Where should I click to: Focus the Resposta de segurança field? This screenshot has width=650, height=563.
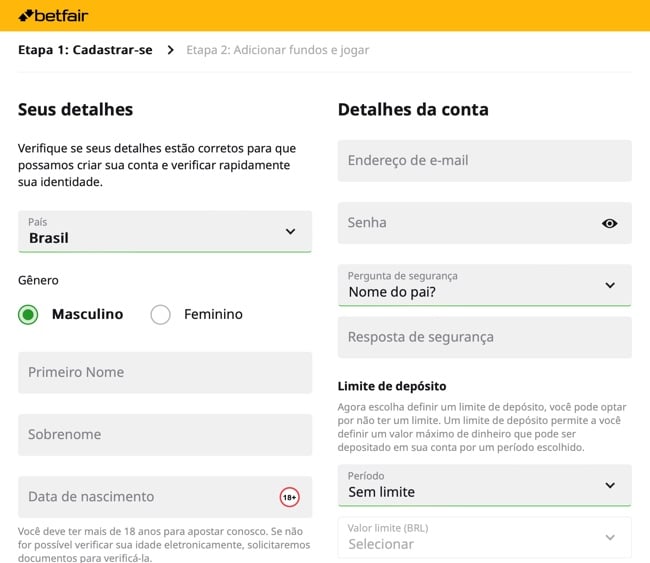(x=485, y=337)
